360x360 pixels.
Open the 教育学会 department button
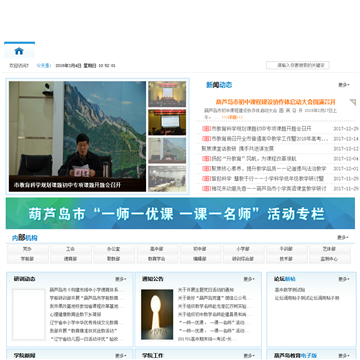(x=157, y=259)
